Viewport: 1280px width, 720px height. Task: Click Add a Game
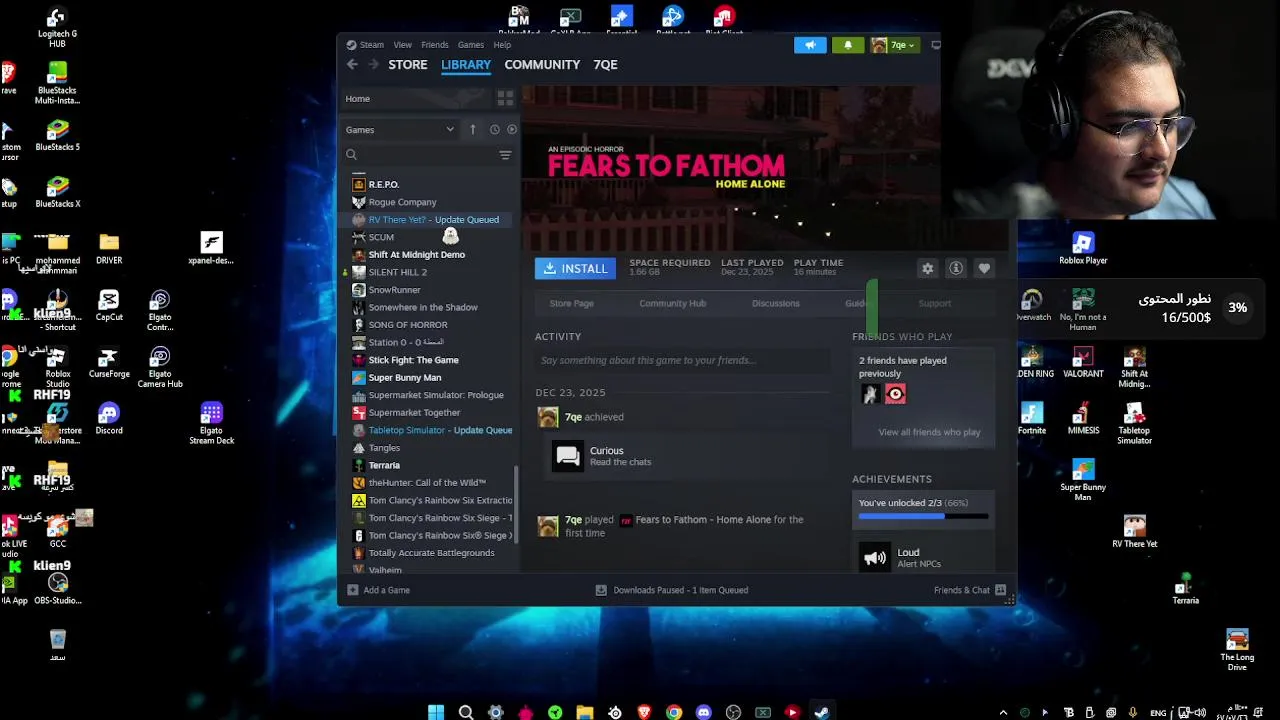click(378, 590)
